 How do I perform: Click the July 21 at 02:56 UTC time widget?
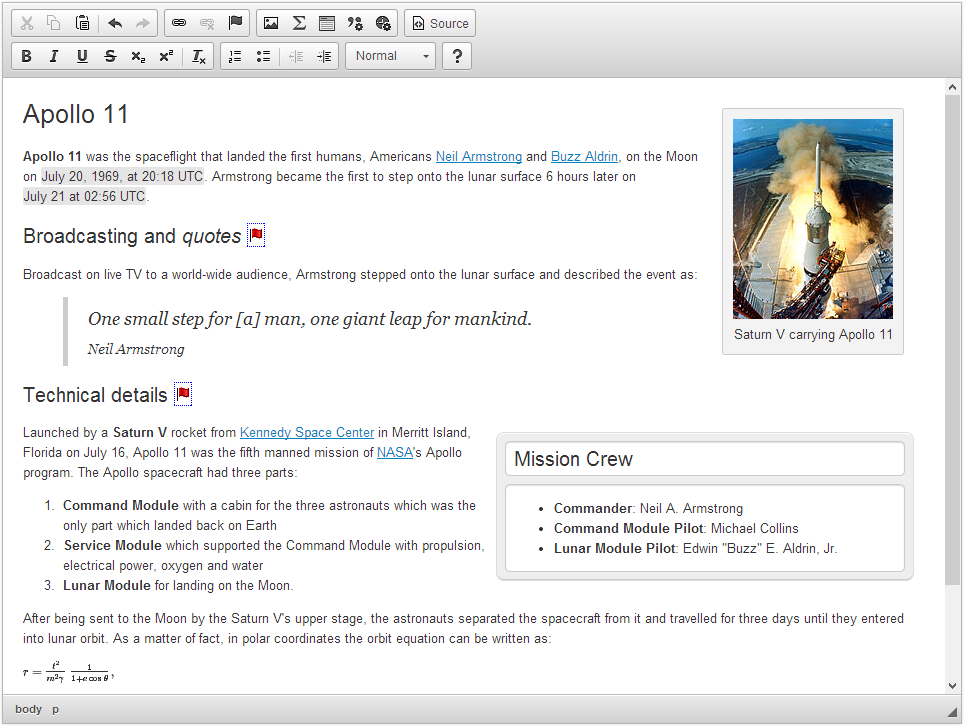[84, 196]
